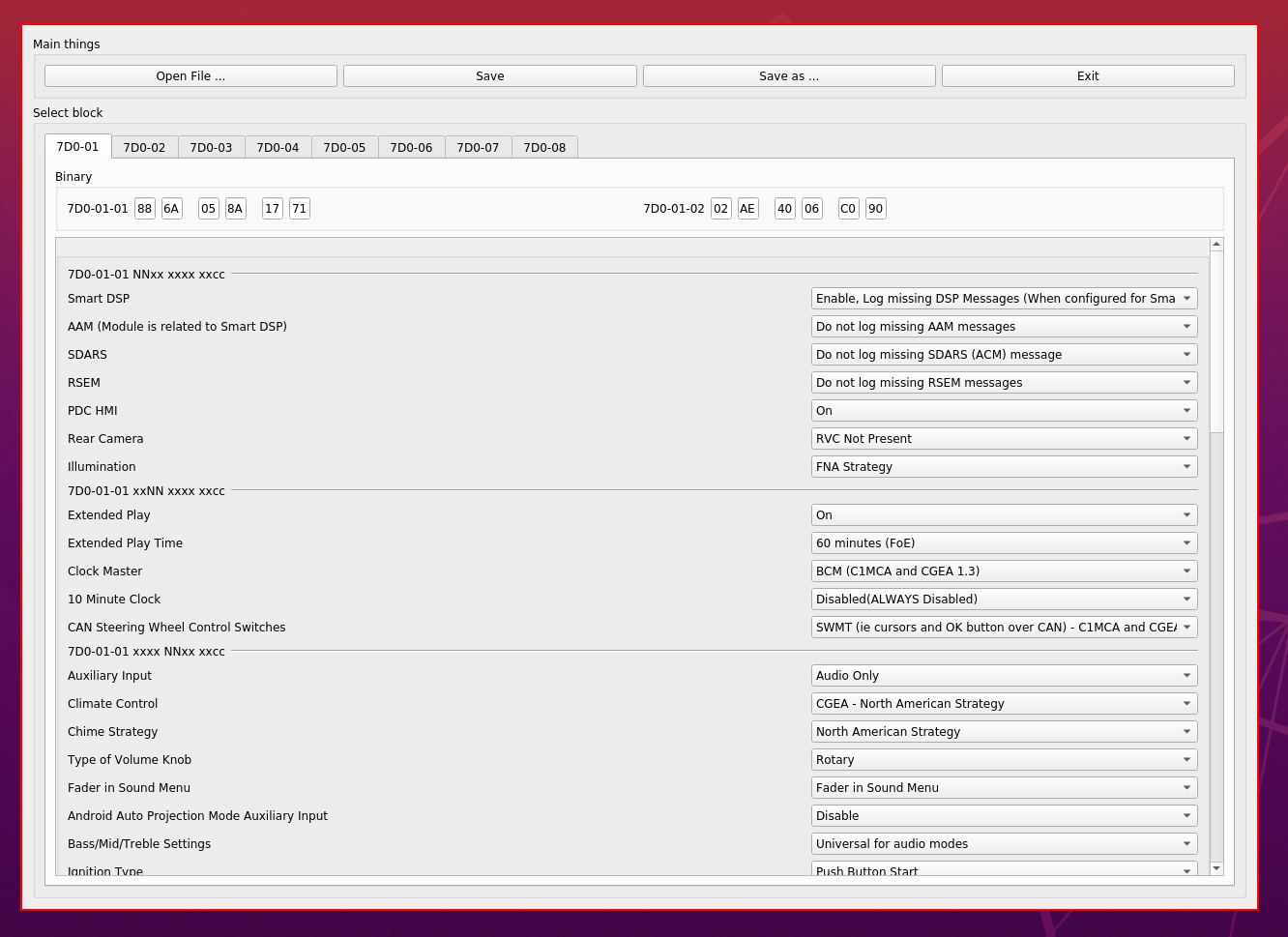Viewport: 1288px width, 937px height.
Task: Click the 7D0-01-01 NNxx xxxx xxcc heading
Action: (x=146, y=275)
